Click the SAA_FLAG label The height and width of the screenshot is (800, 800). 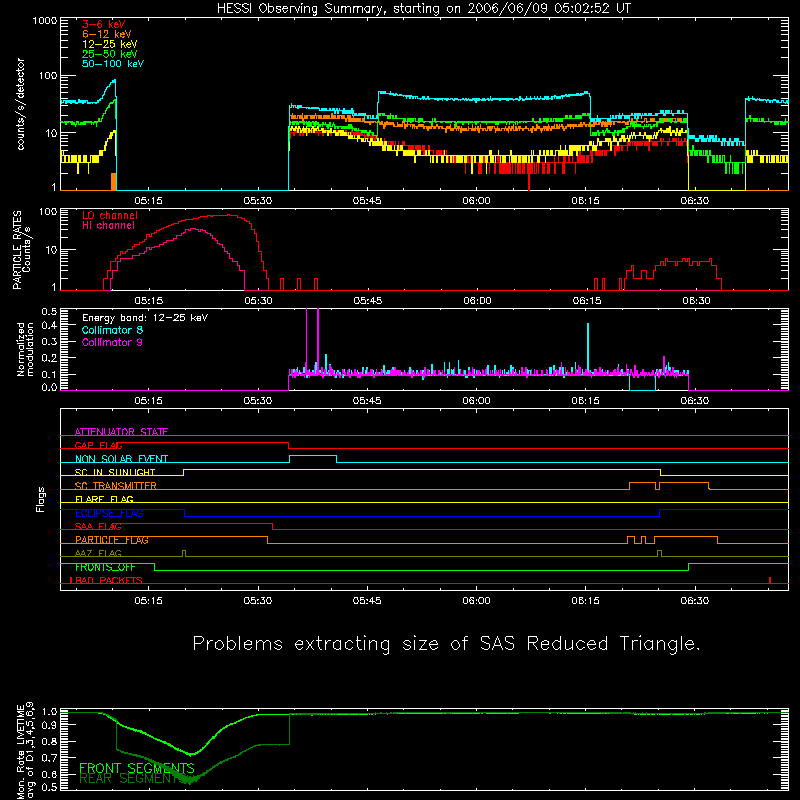pos(98,526)
